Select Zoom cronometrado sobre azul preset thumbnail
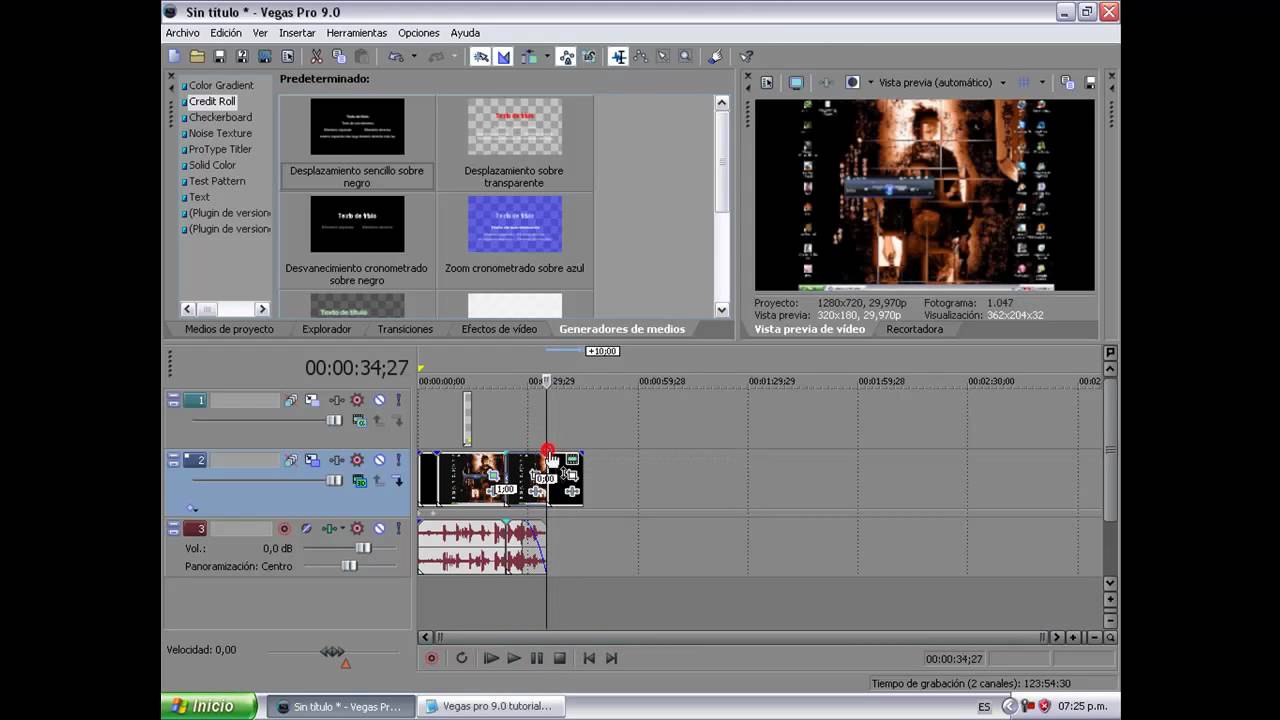The height and width of the screenshot is (720, 1280). 515,224
